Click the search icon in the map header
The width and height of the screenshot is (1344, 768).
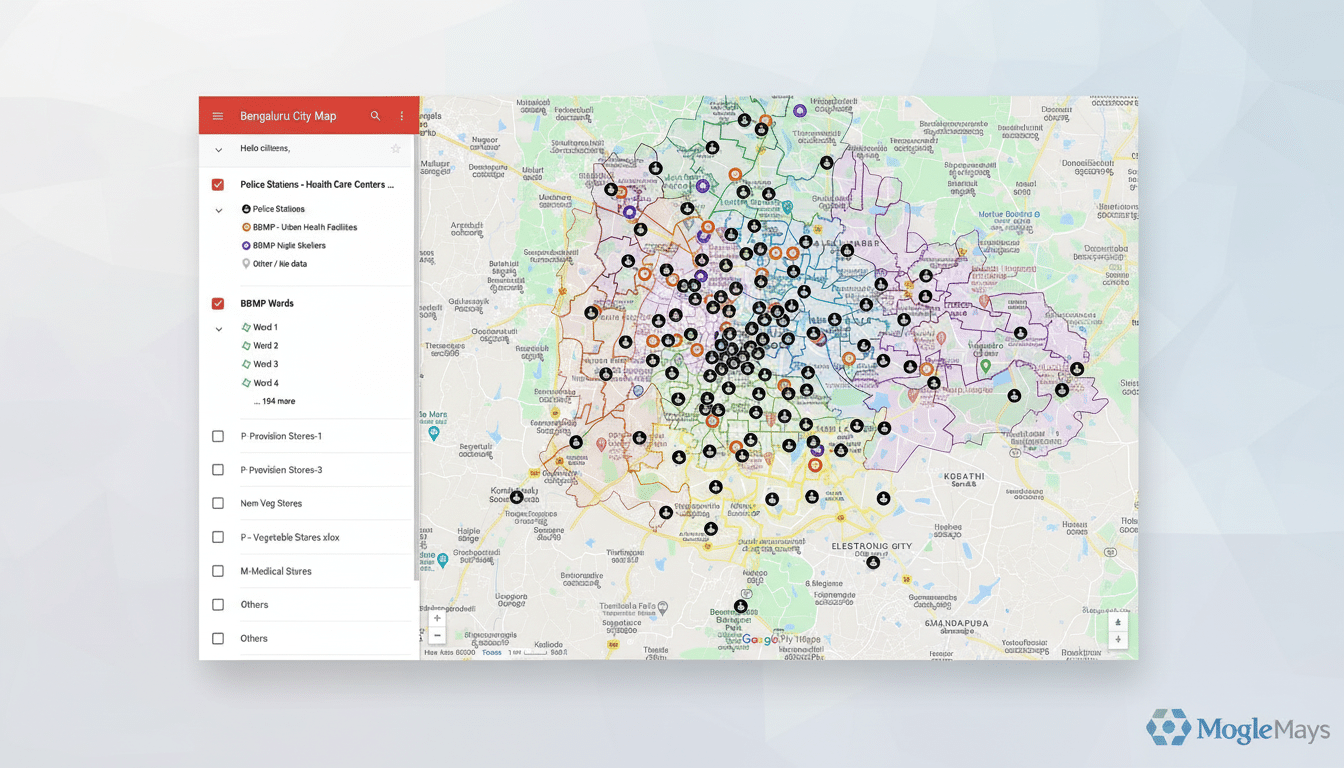pyautogui.click(x=375, y=115)
